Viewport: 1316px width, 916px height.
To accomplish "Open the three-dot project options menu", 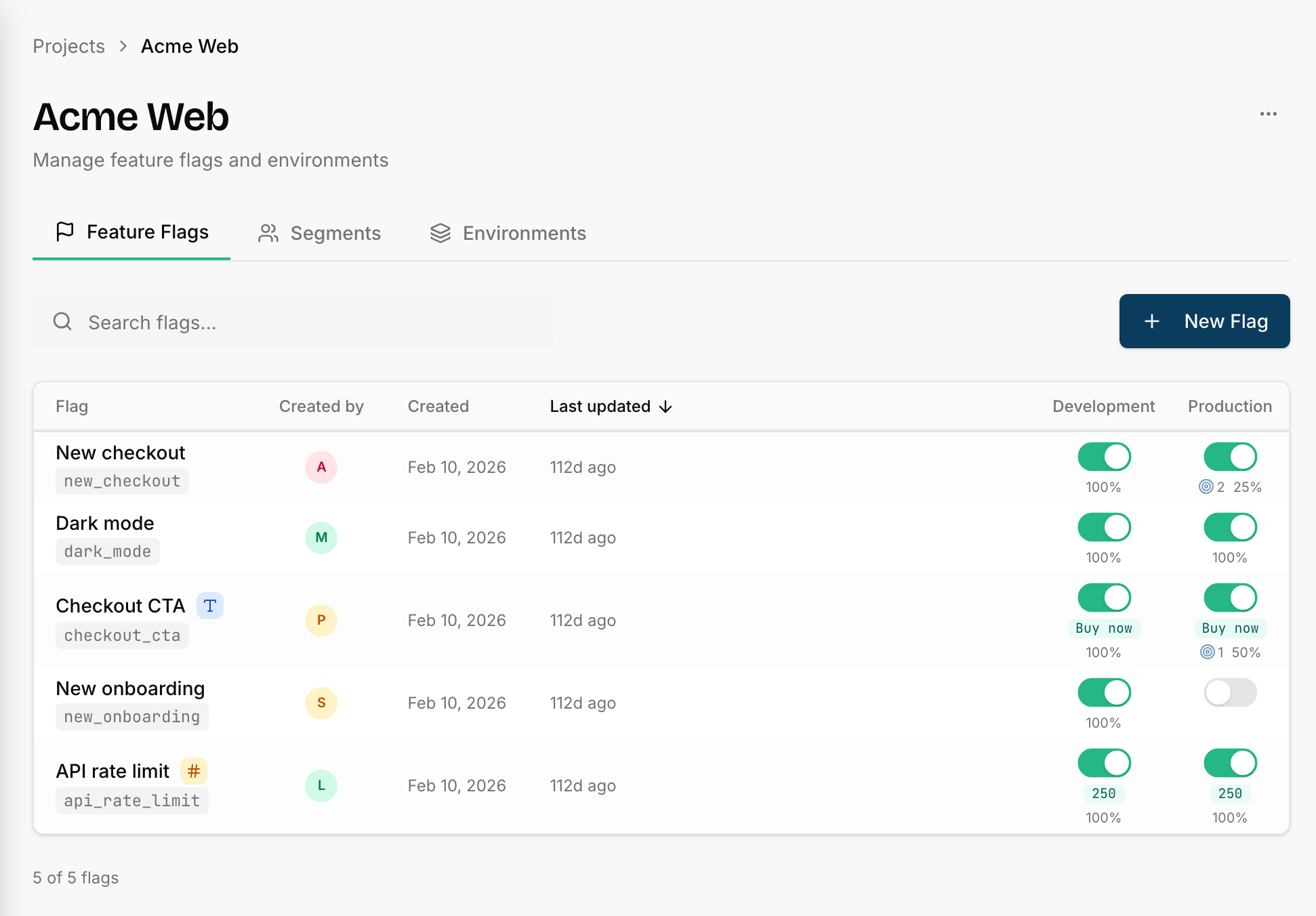I will (1268, 114).
